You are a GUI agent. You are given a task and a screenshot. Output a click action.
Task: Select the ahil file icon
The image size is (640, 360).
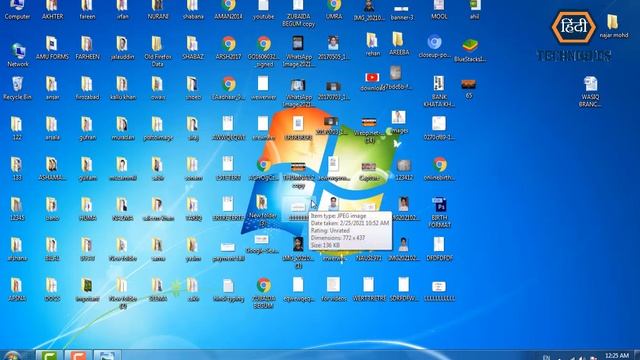[x=474, y=10]
